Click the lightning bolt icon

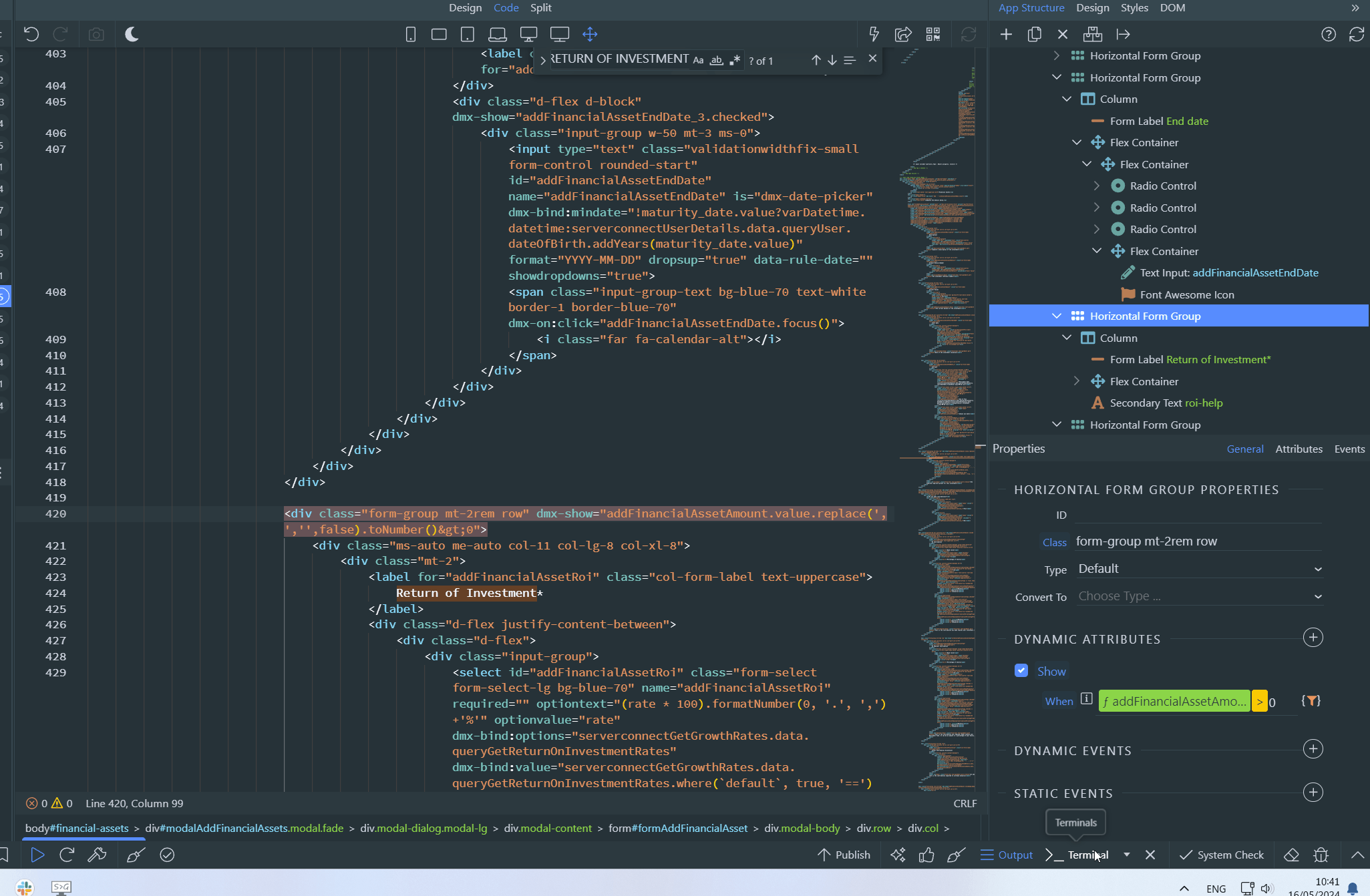coord(874,34)
